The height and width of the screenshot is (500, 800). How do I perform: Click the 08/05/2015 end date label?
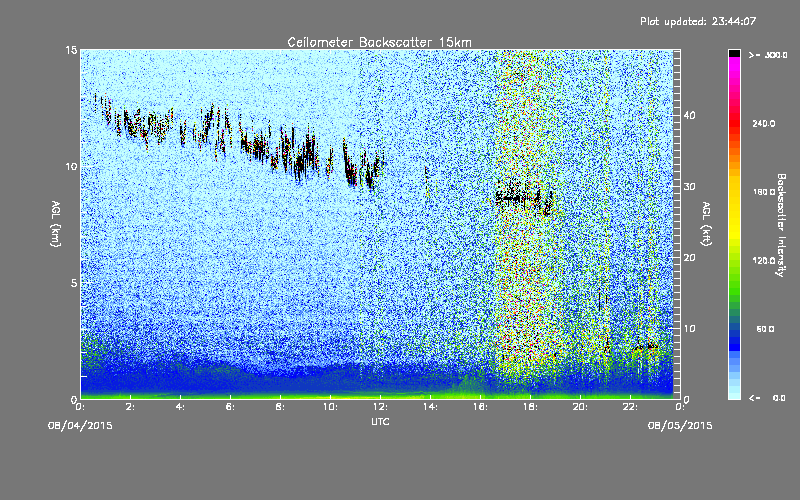(680, 426)
